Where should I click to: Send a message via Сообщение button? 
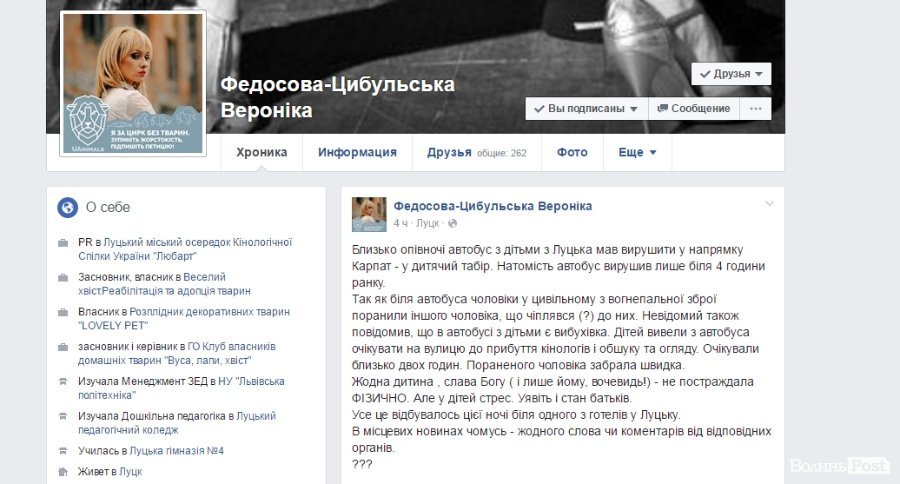point(694,109)
